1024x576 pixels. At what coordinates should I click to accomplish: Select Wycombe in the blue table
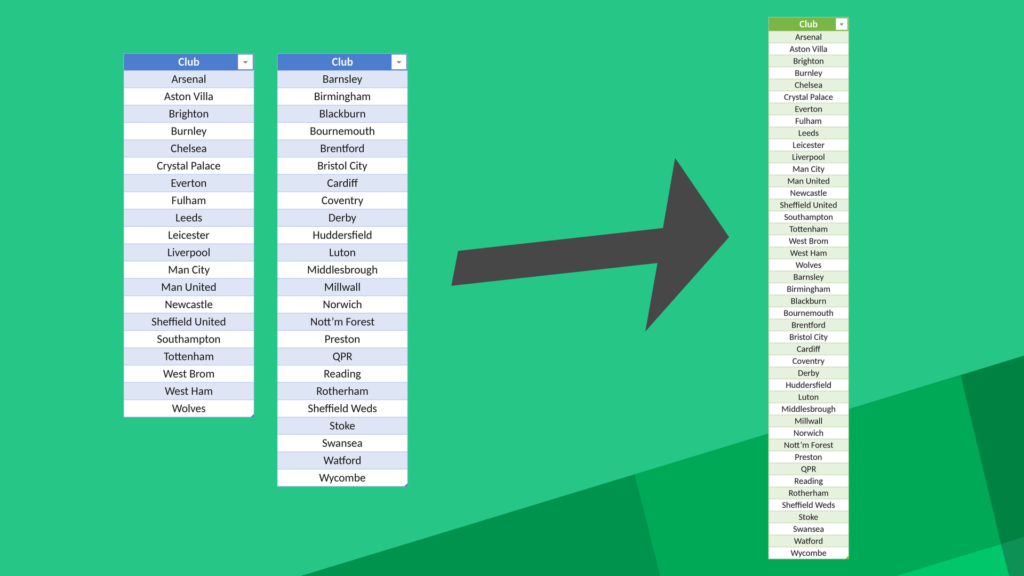pyautogui.click(x=342, y=477)
